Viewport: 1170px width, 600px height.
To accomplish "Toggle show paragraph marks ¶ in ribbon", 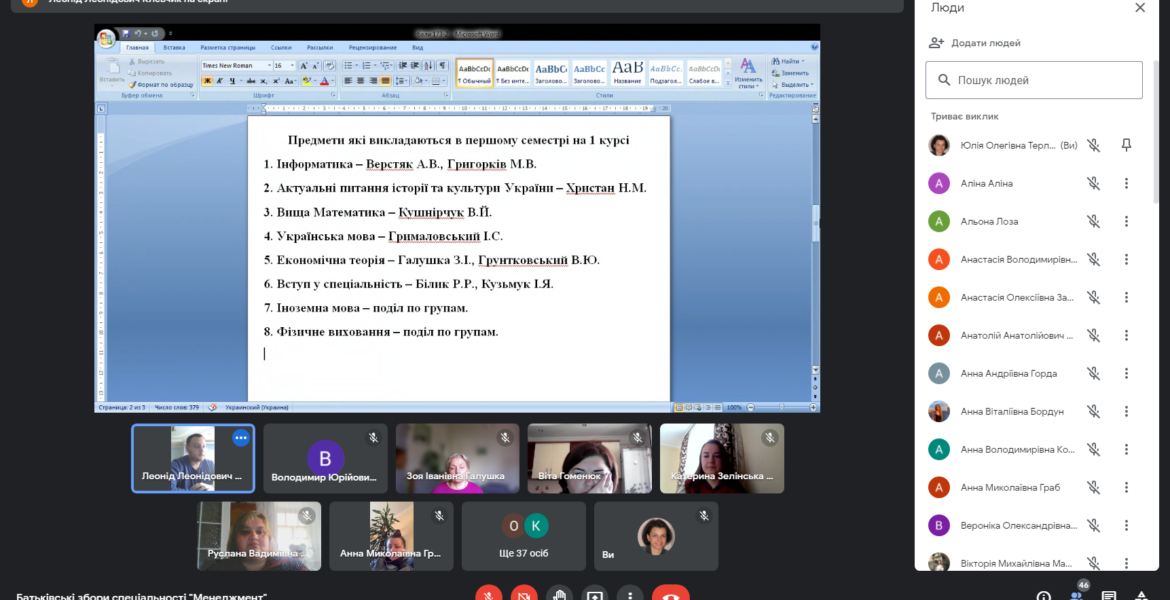I will point(442,66).
